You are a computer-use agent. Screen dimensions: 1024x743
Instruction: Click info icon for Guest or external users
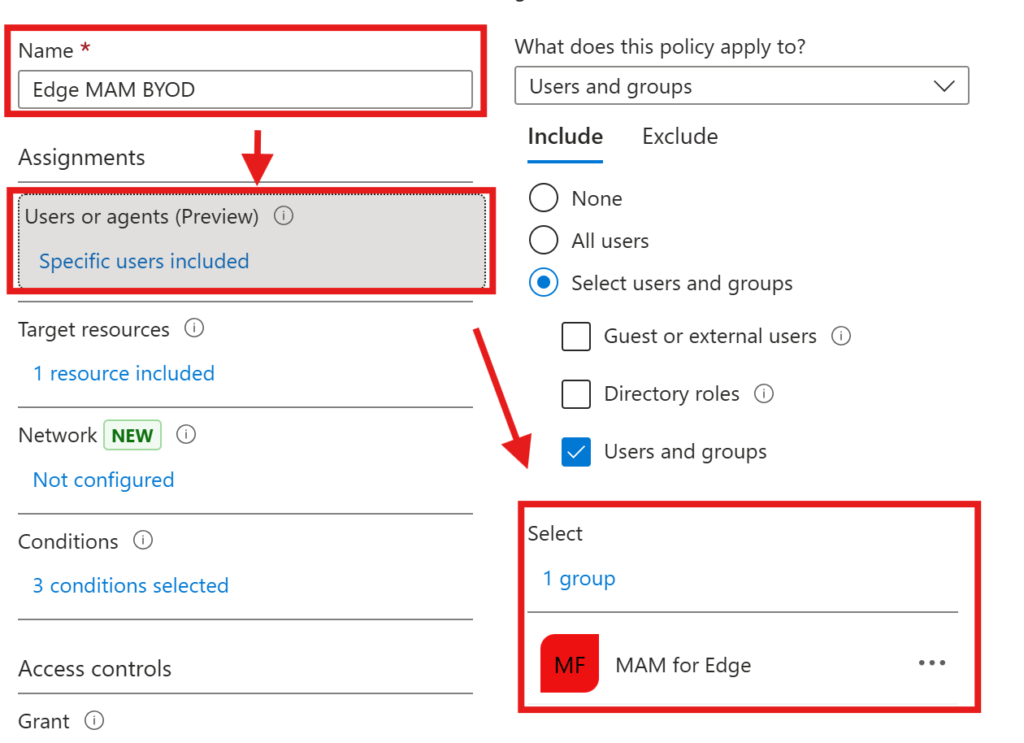[x=841, y=337]
